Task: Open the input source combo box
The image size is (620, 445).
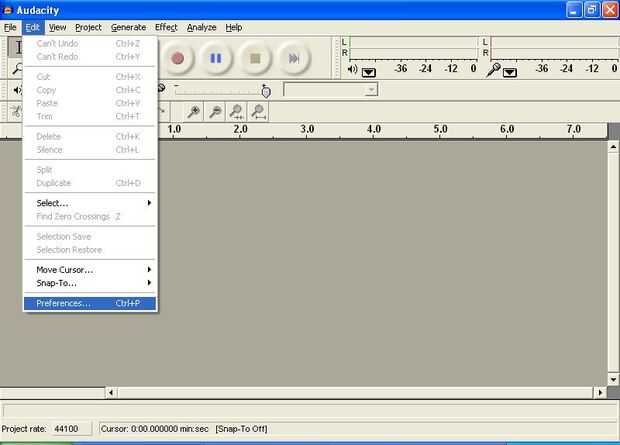Action: click(x=331, y=89)
